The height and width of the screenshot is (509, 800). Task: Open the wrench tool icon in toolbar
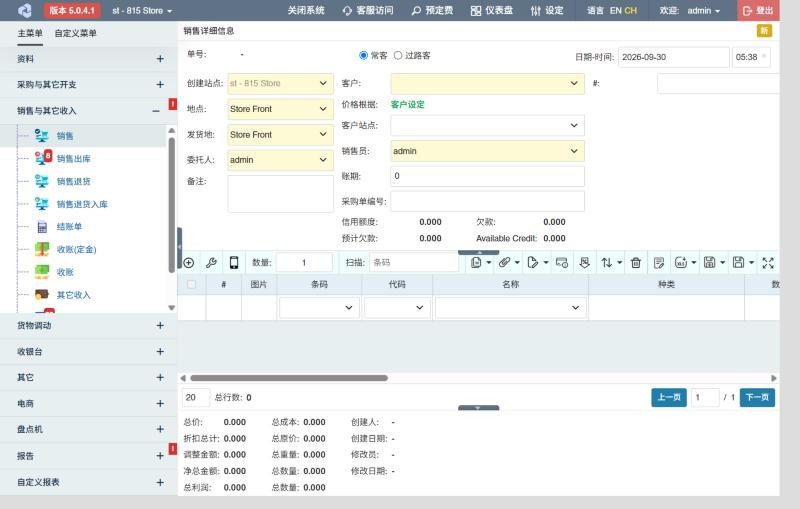tap(211, 263)
